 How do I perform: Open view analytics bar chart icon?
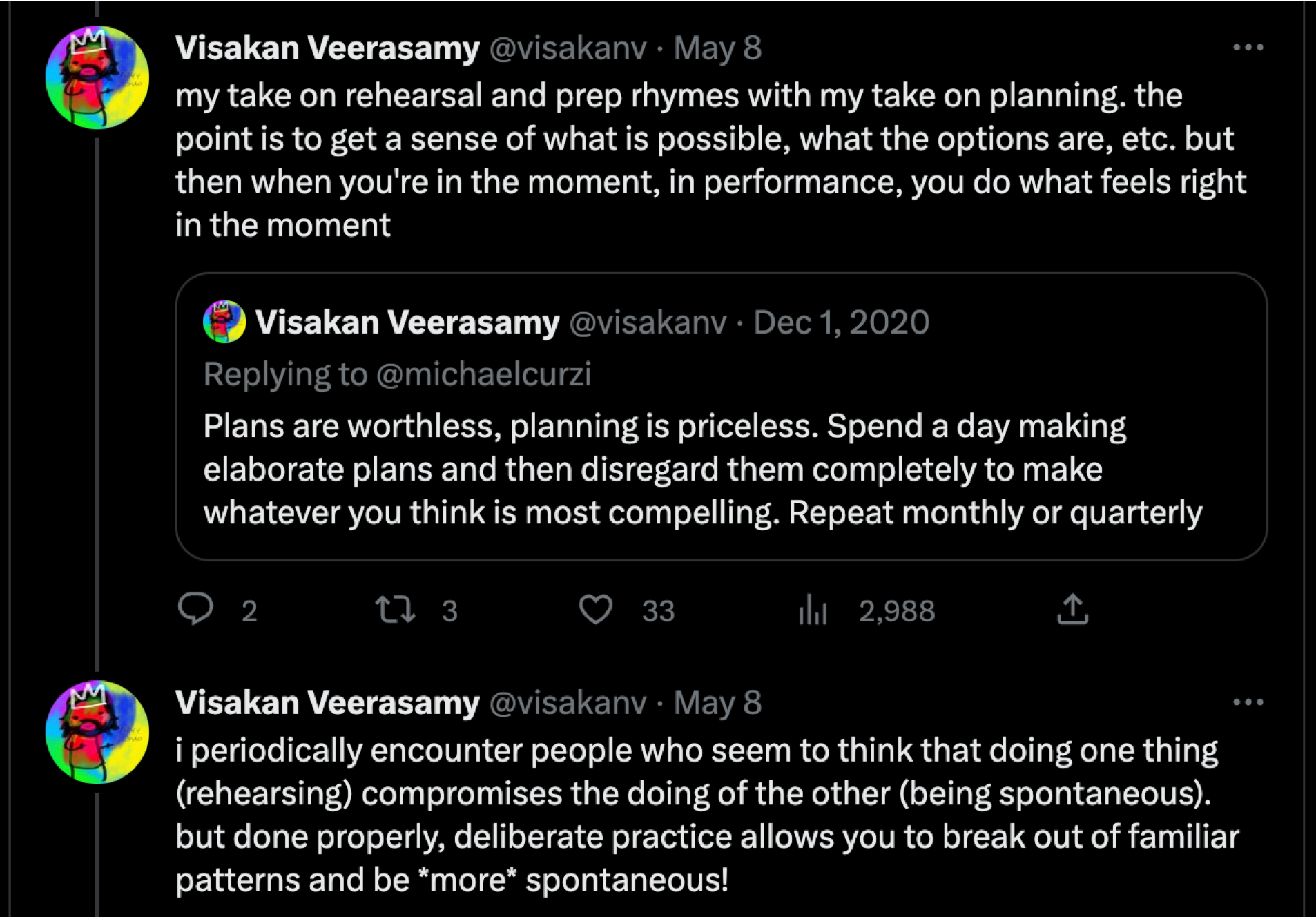pyautogui.click(x=813, y=609)
